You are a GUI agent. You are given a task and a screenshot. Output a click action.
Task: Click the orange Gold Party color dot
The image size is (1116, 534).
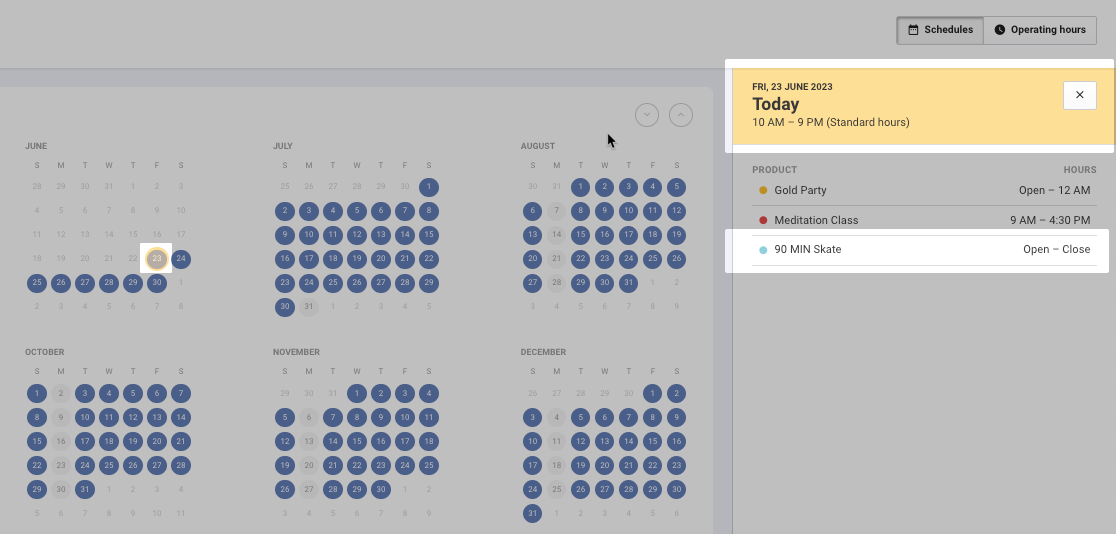click(x=763, y=190)
